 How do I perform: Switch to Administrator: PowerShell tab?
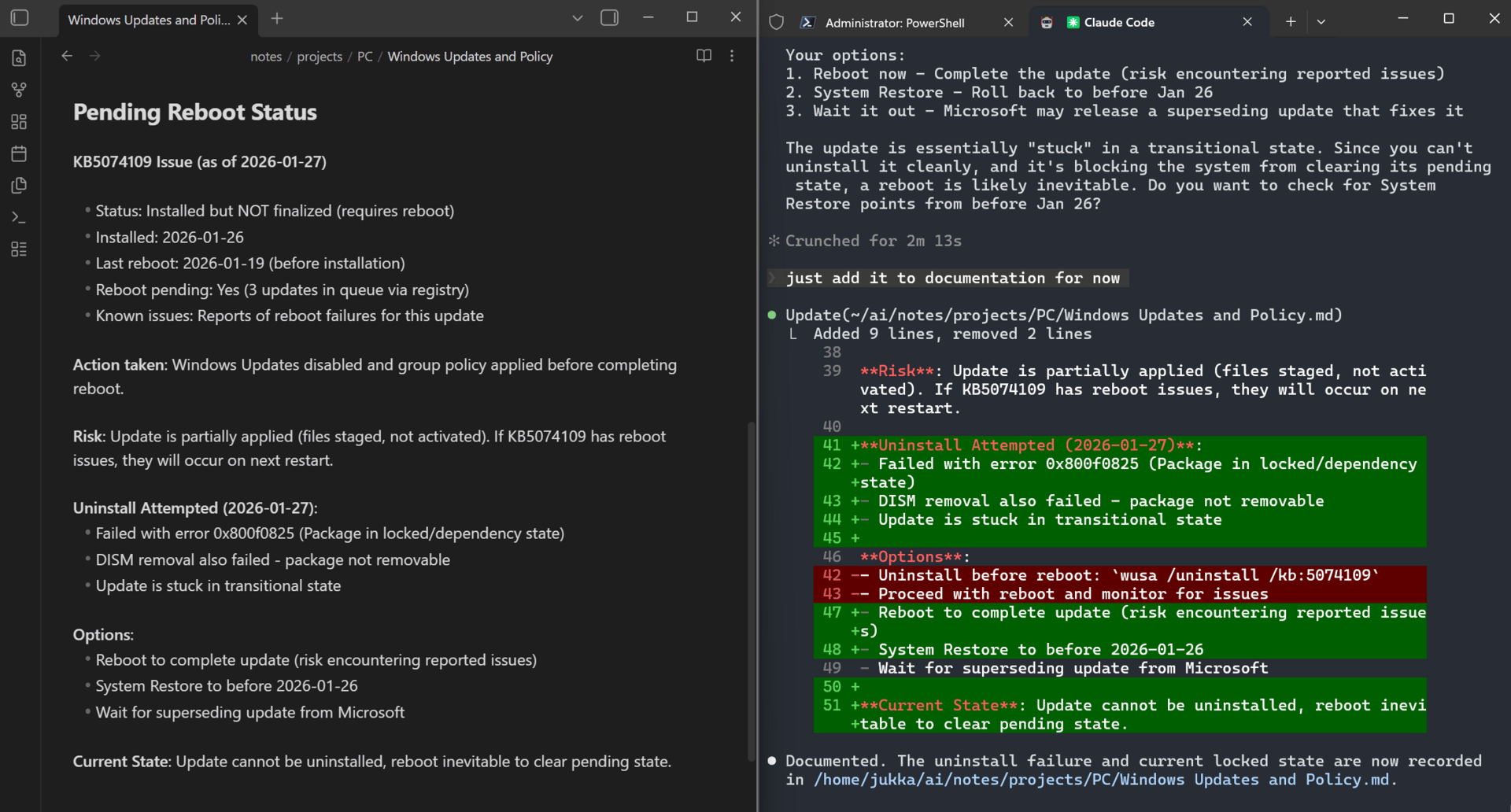pyautogui.click(x=894, y=23)
